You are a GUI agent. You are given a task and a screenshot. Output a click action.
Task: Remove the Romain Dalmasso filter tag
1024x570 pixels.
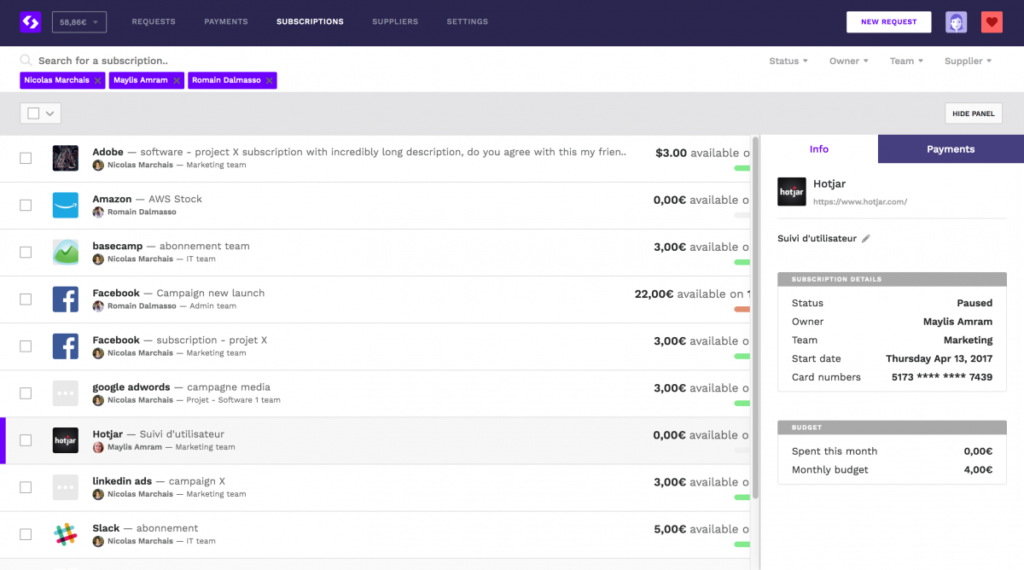pos(269,80)
